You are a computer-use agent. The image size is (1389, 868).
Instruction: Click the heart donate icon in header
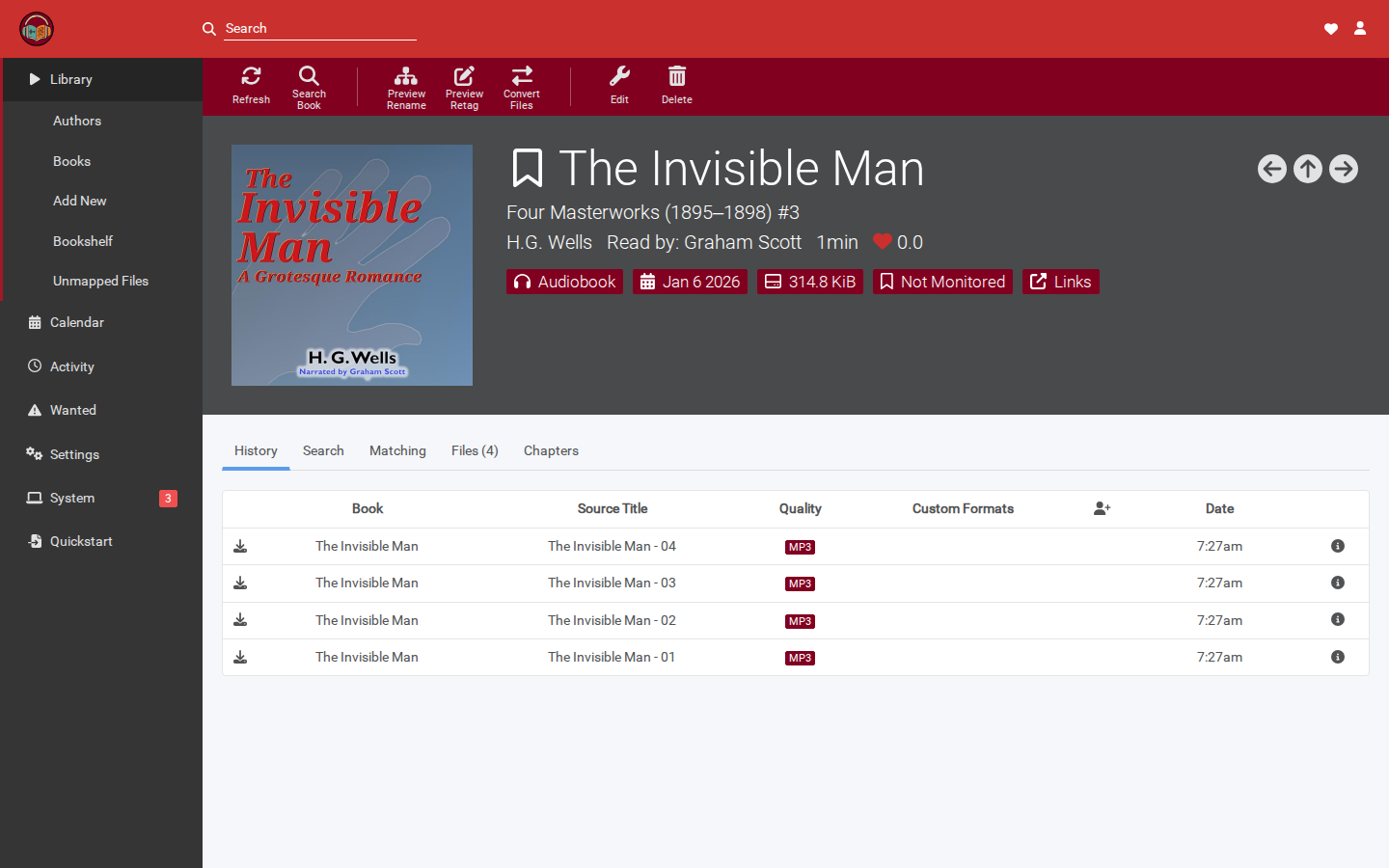click(1331, 29)
